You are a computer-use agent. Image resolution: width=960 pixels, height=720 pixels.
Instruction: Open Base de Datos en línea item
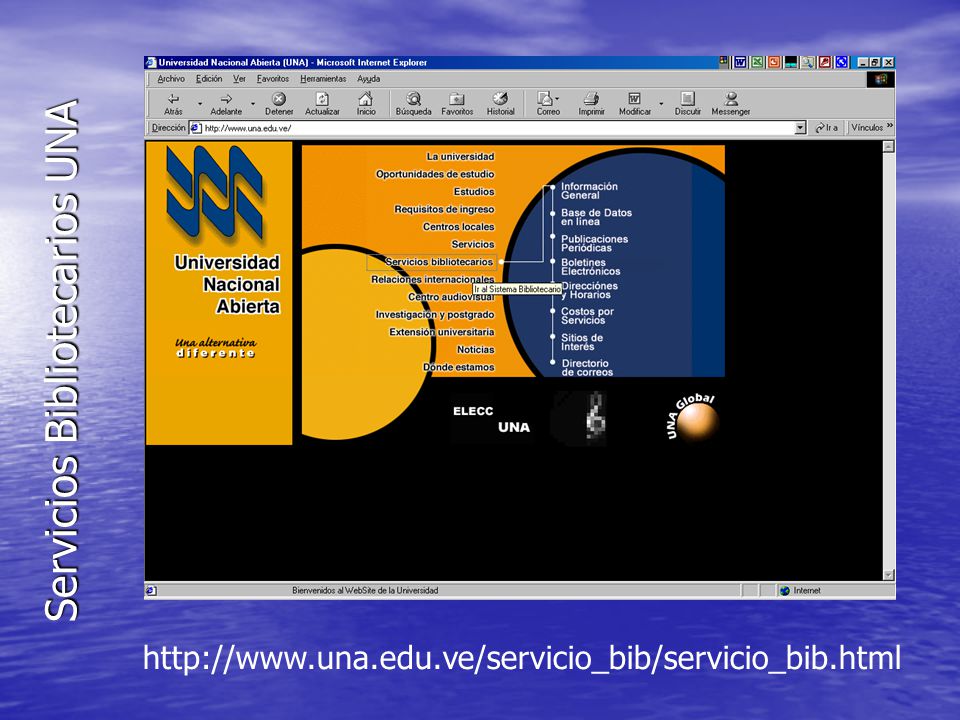tap(596, 217)
